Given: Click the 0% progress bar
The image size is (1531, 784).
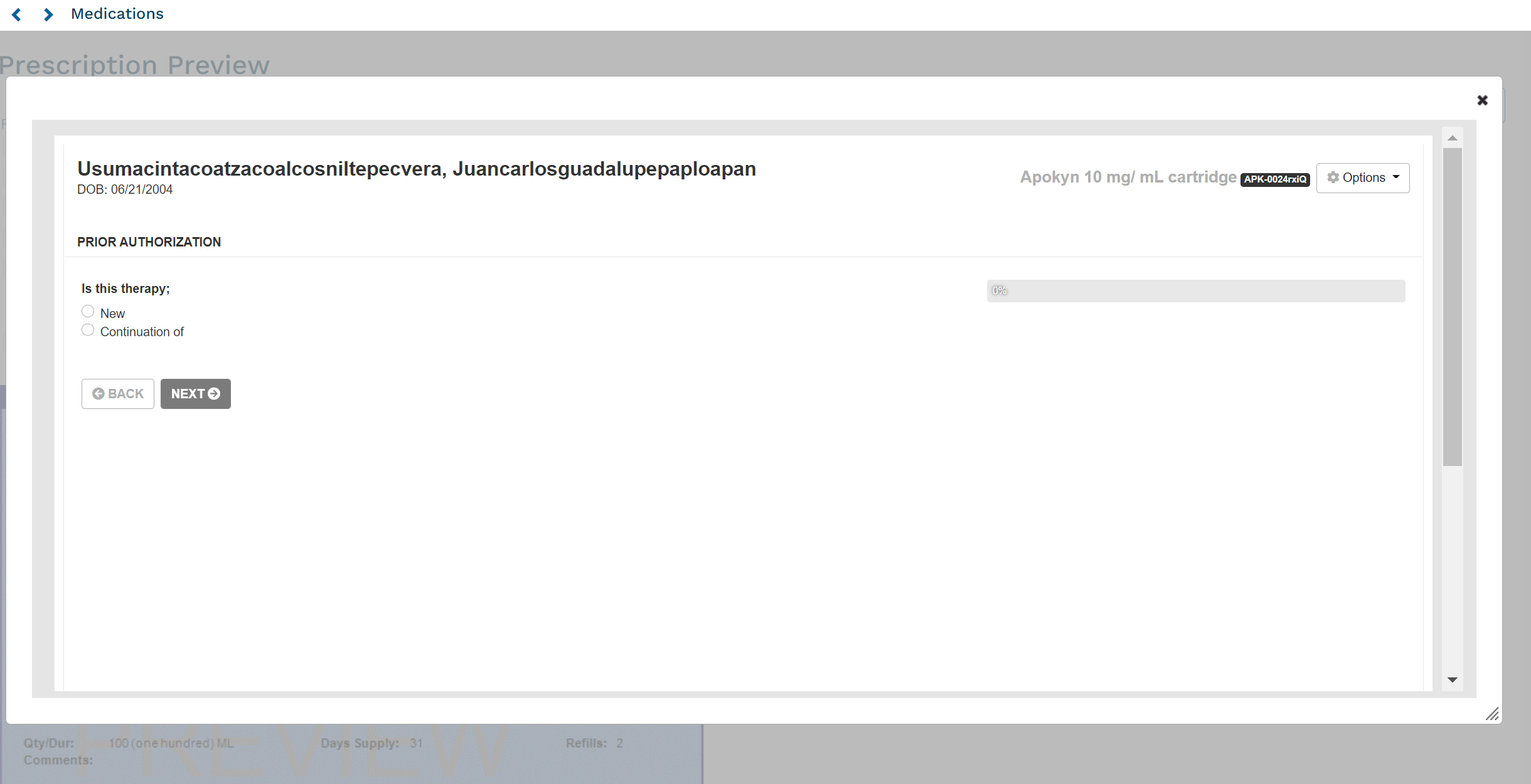Looking at the screenshot, I should (1196, 291).
